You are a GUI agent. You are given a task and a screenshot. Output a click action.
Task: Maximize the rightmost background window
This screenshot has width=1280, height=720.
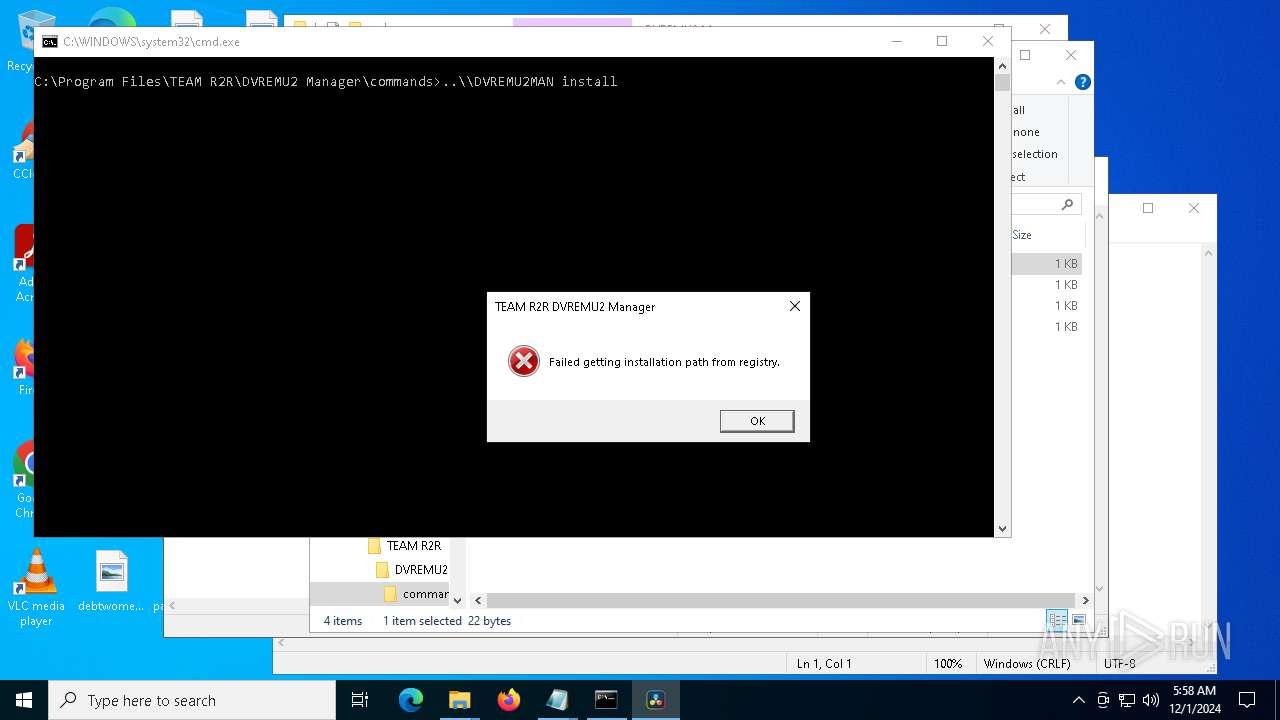click(1148, 208)
